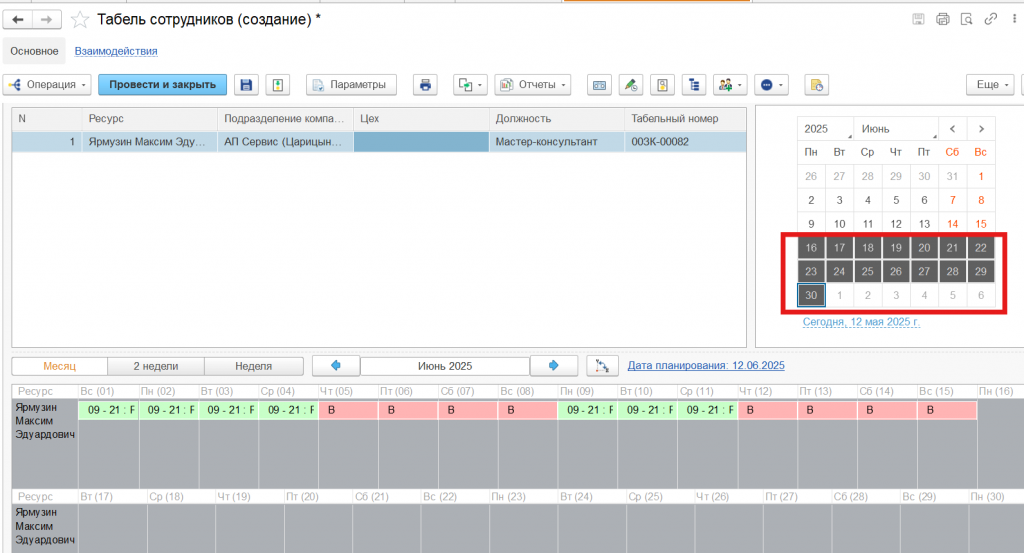Add document to favorites with star icon

coord(80,20)
